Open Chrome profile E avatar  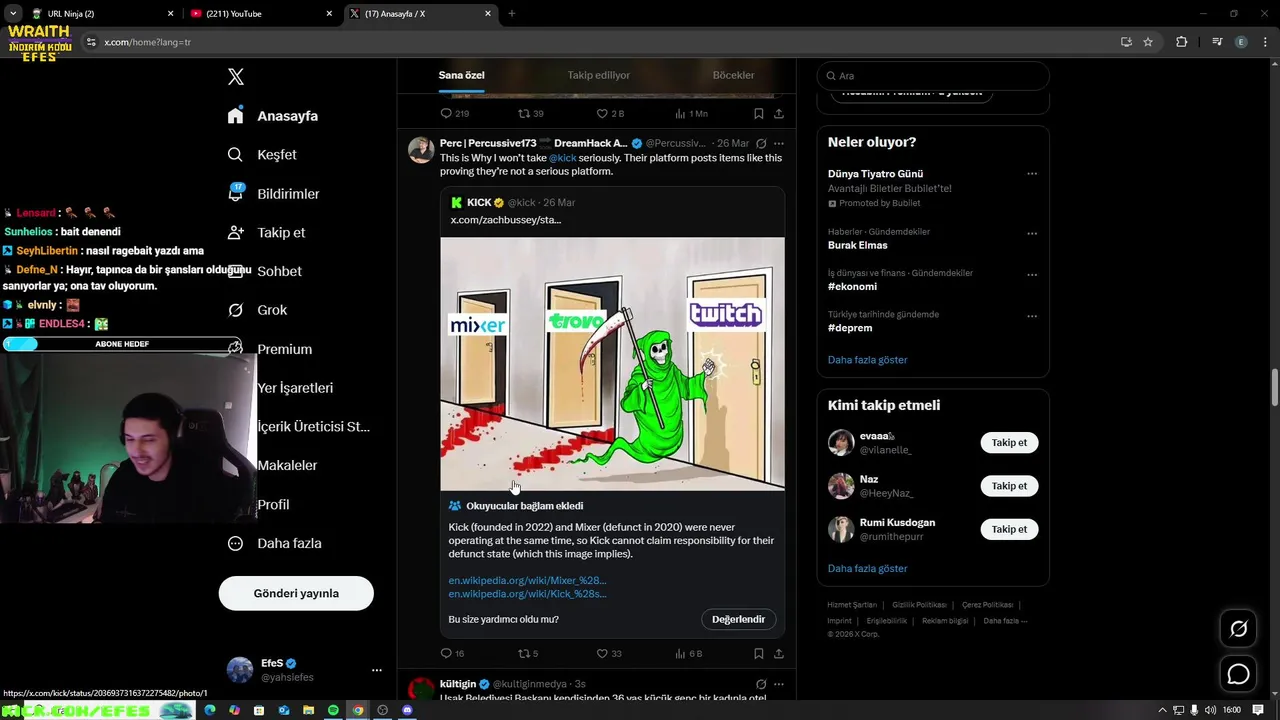coord(1241,42)
